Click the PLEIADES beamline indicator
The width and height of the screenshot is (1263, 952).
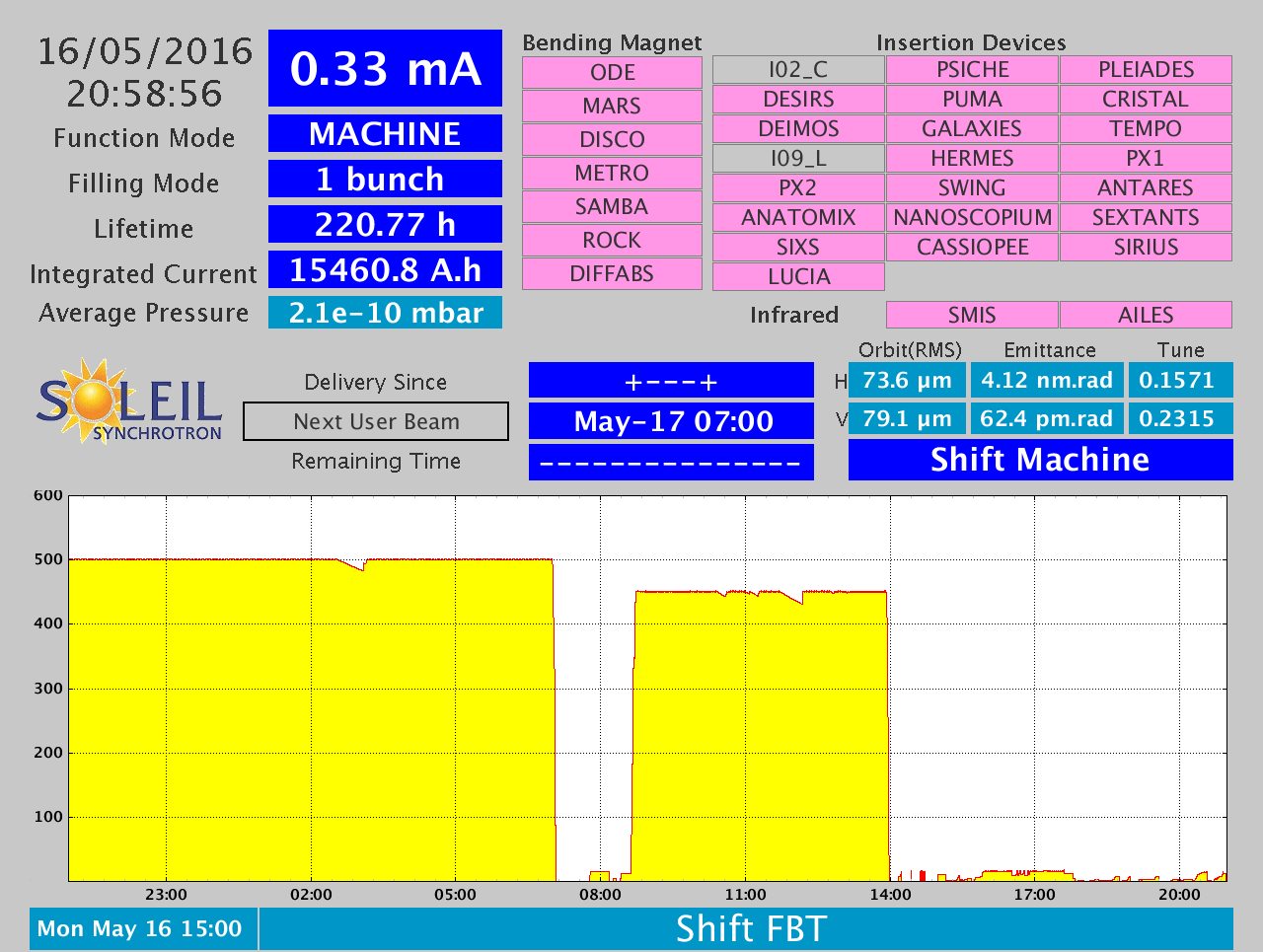pyautogui.click(x=1146, y=69)
